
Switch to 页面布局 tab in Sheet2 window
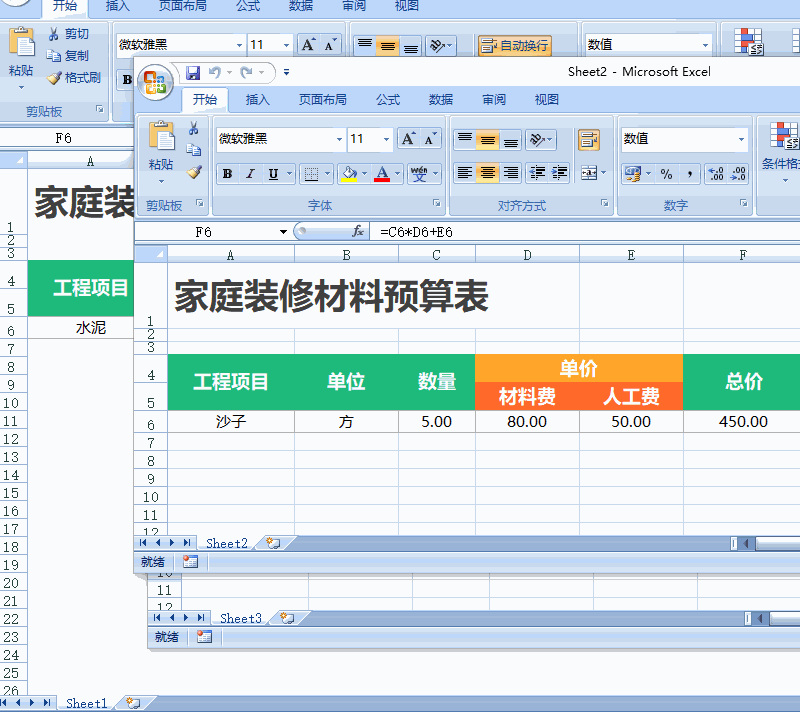click(x=322, y=99)
